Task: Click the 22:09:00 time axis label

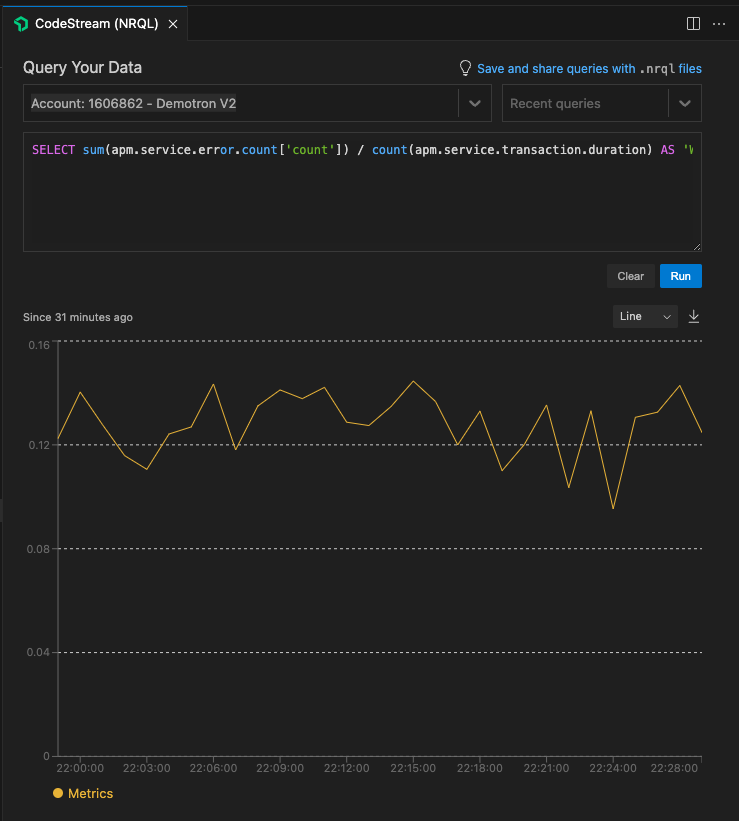Action: click(x=280, y=768)
